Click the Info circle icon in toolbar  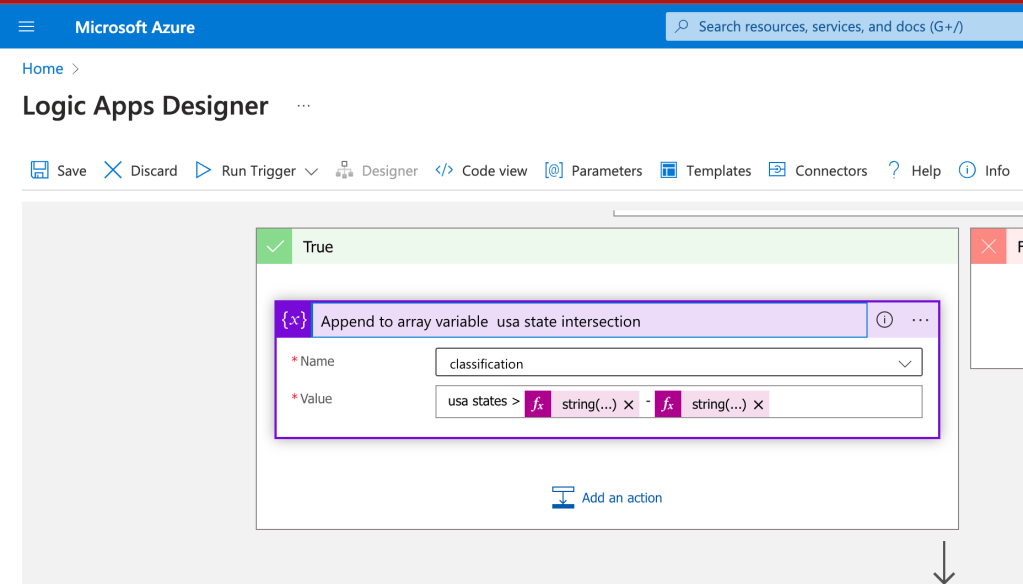click(967, 170)
